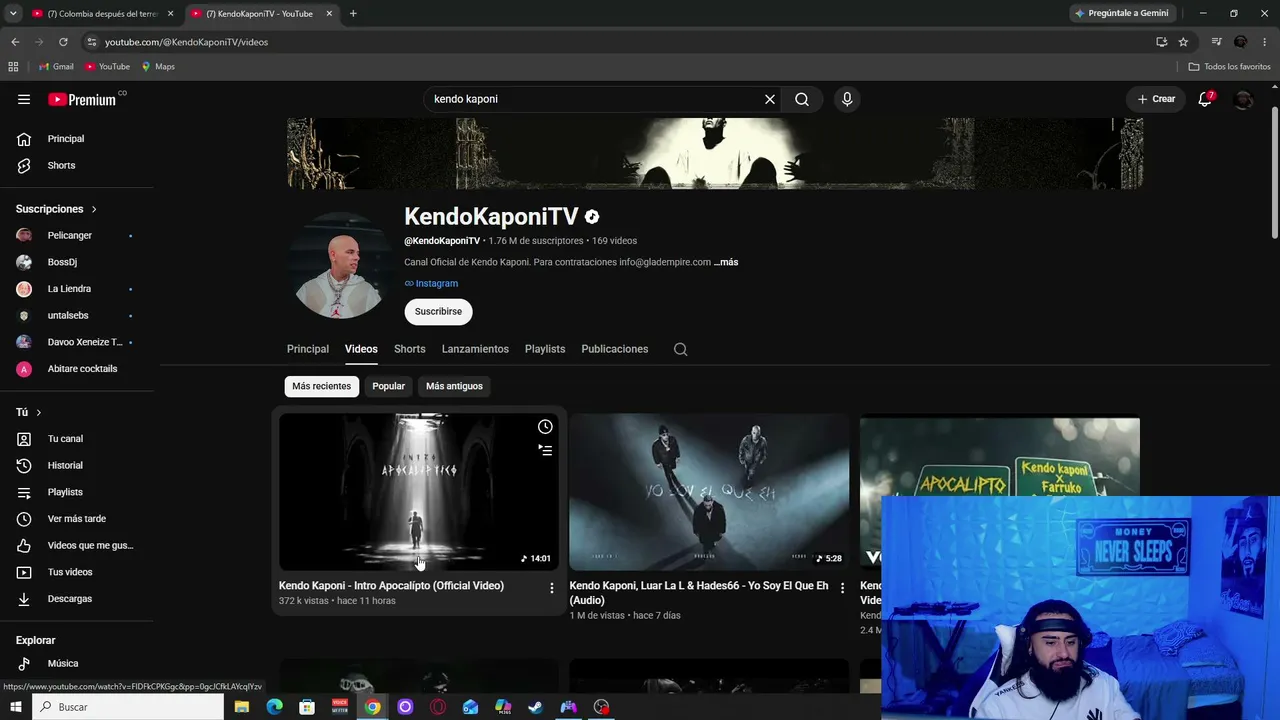Open YouTube notifications bell
This screenshot has height=720, width=1280.
(1205, 99)
